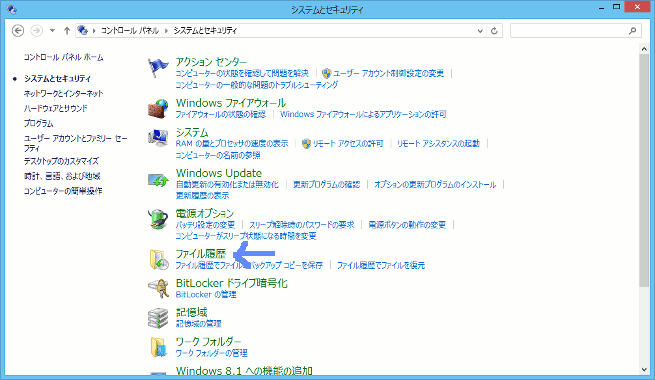Click the Control Panel icon in address bar
The height and width of the screenshot is (380, 655).
pyautogui.click(x=83, y=30)
